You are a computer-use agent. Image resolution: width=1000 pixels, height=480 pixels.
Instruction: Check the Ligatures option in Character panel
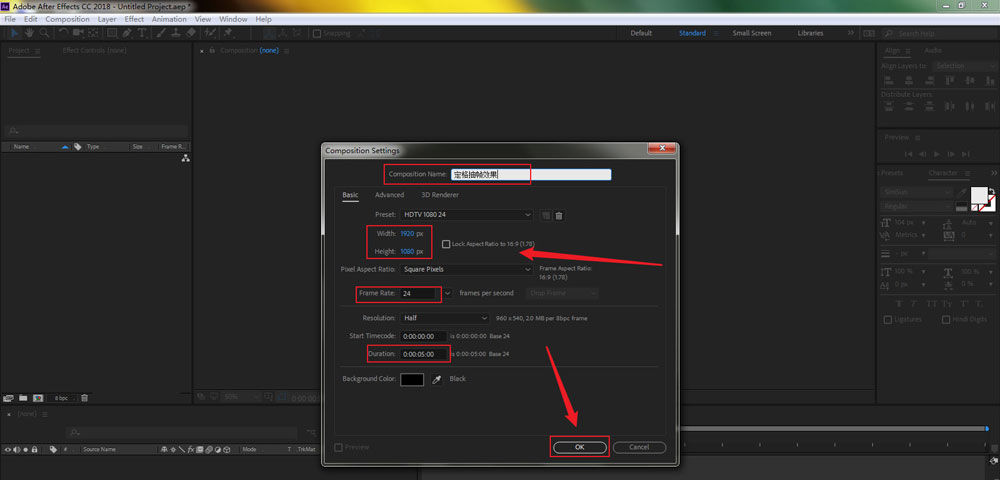[888, 319]
